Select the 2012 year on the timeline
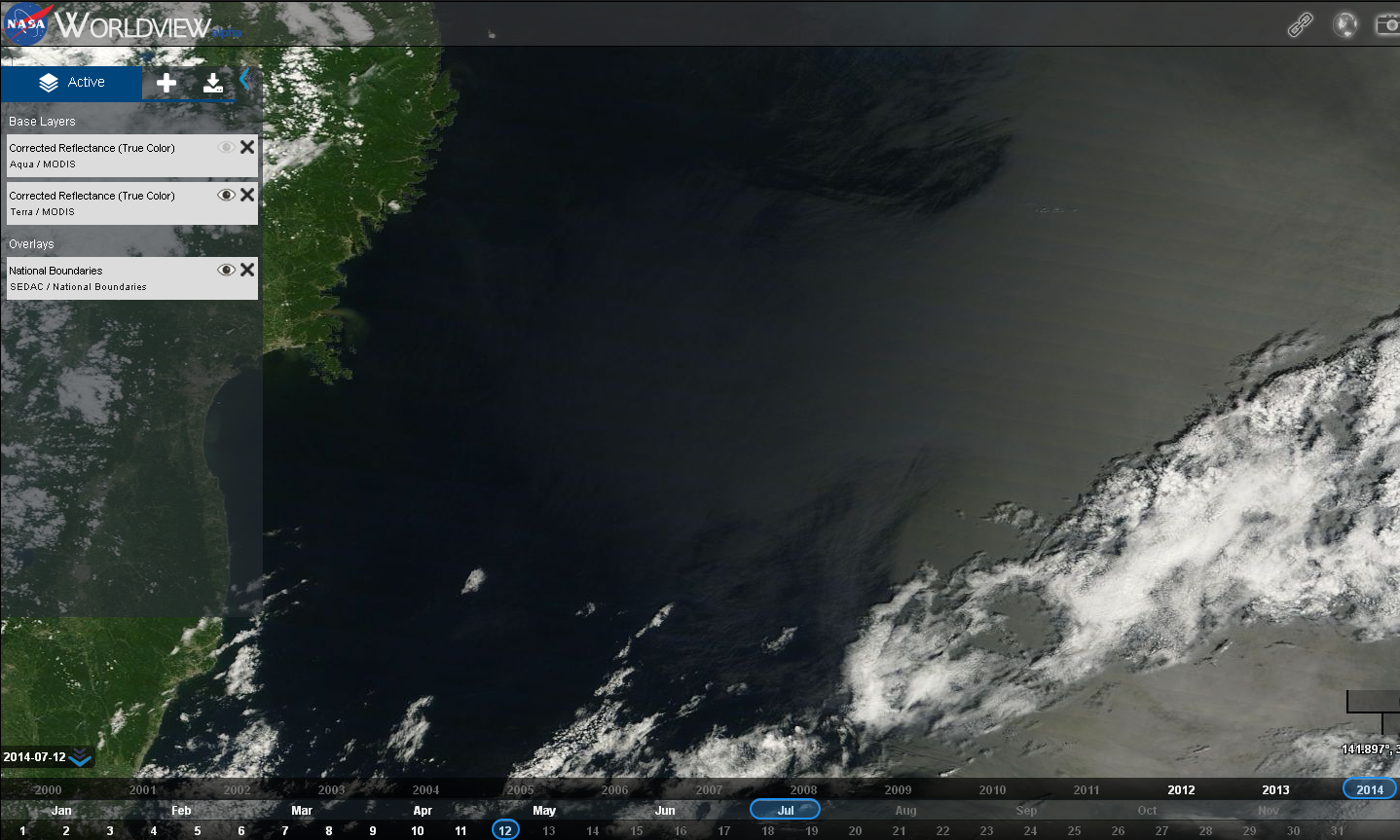 click(x=1180, y=789)
